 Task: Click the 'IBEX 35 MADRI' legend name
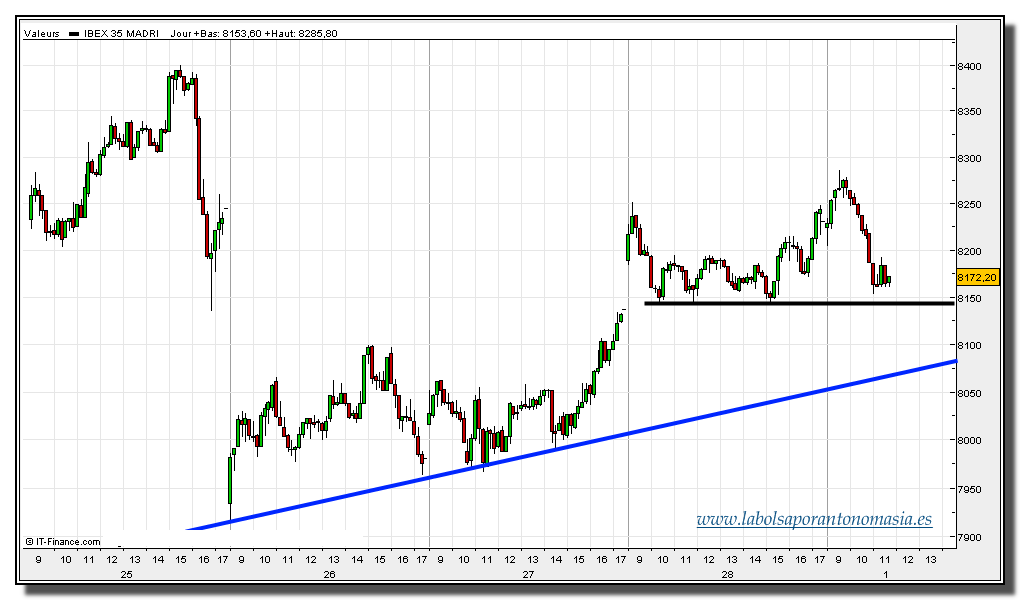[121, 34]
